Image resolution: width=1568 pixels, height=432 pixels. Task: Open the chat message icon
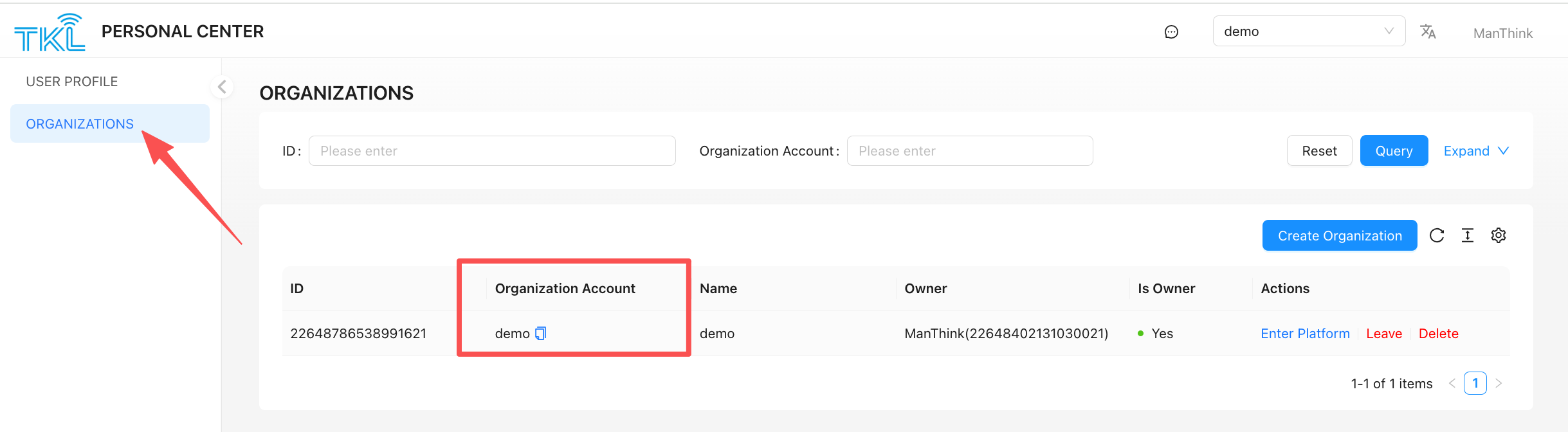[1171, 32]
